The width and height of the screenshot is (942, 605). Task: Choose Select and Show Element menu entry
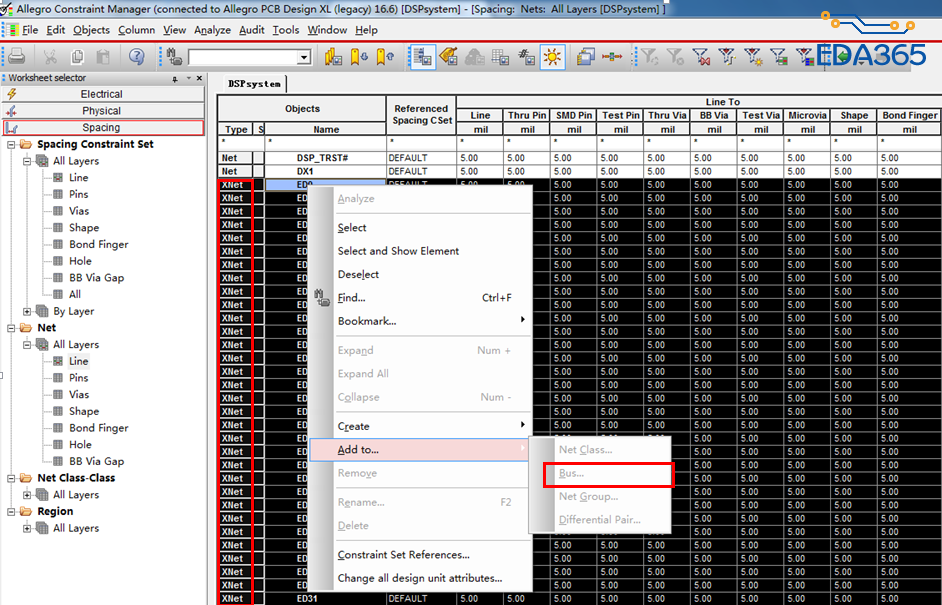coord(398,251)
